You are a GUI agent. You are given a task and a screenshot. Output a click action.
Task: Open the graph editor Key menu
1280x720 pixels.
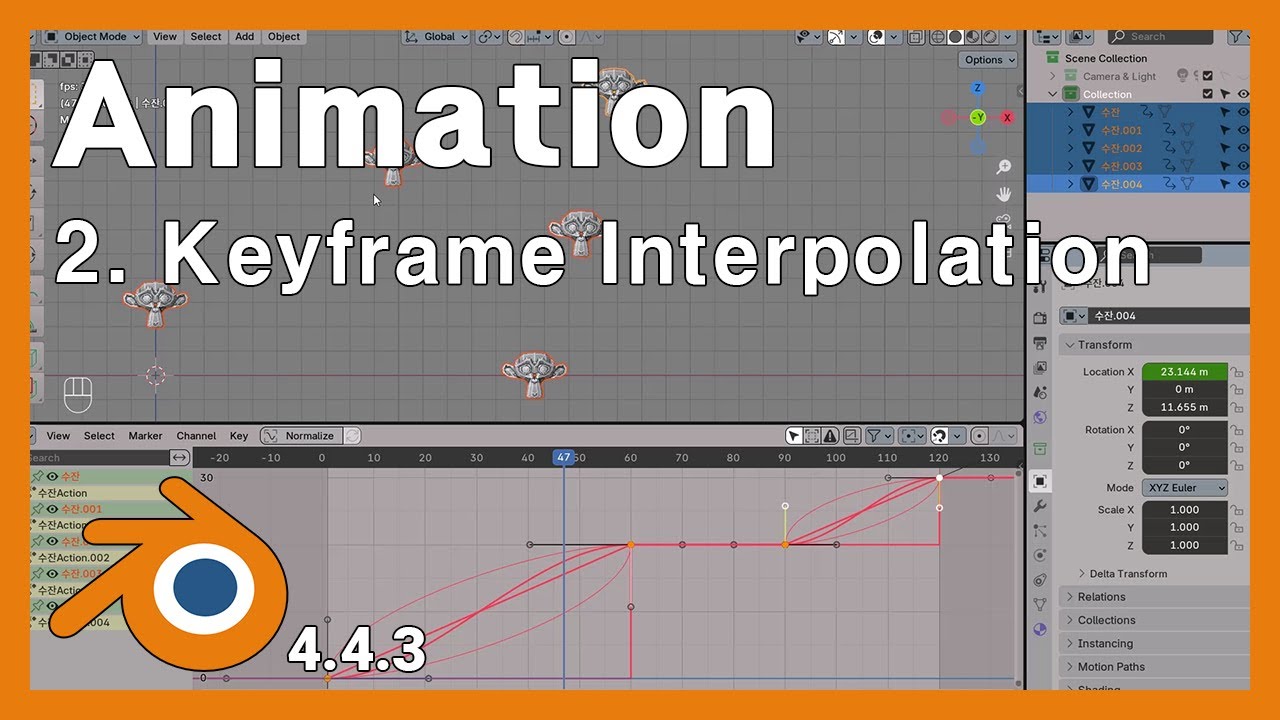[239, 436]
